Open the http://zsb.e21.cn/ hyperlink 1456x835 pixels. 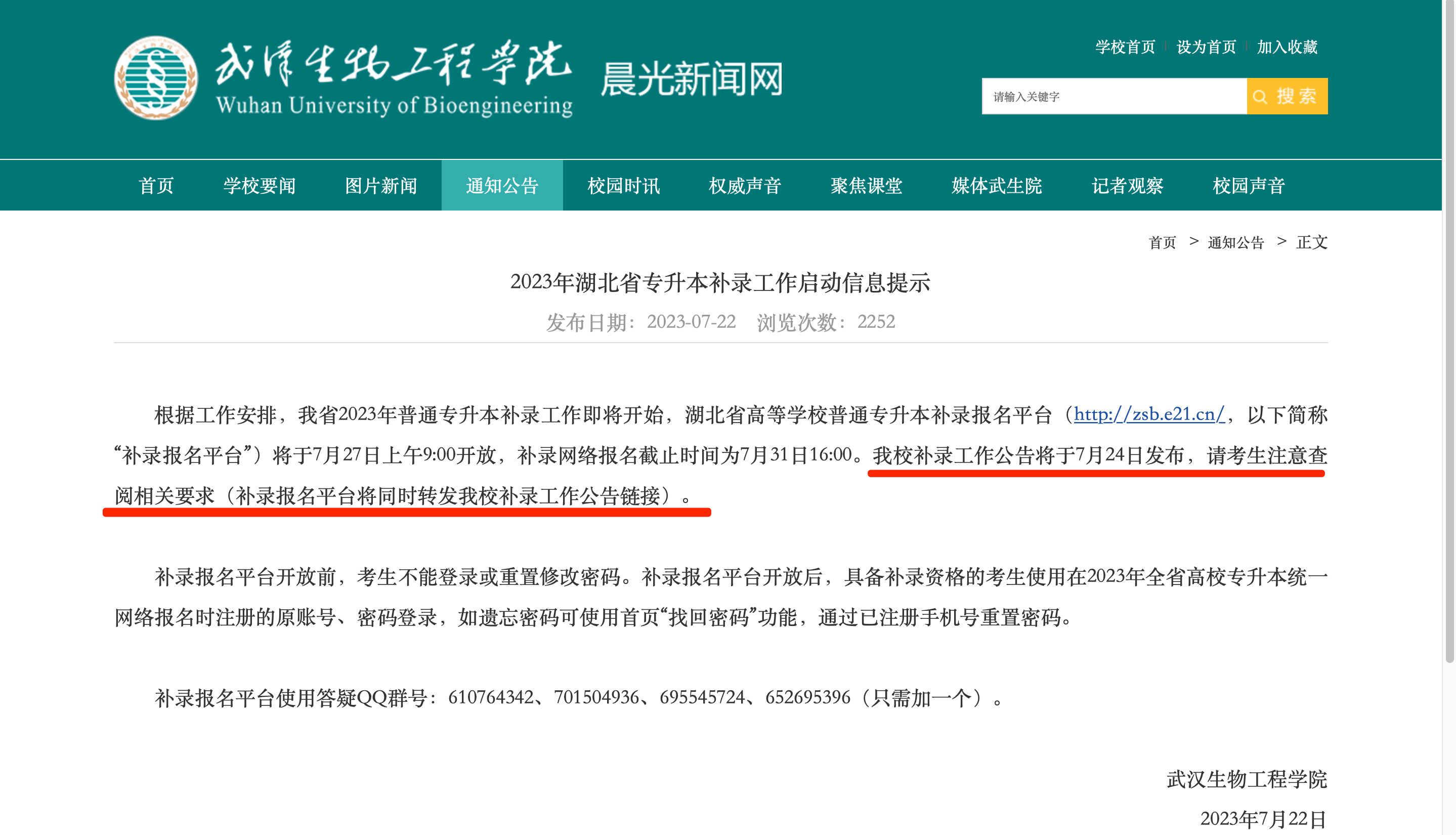tap(1149, 414)
